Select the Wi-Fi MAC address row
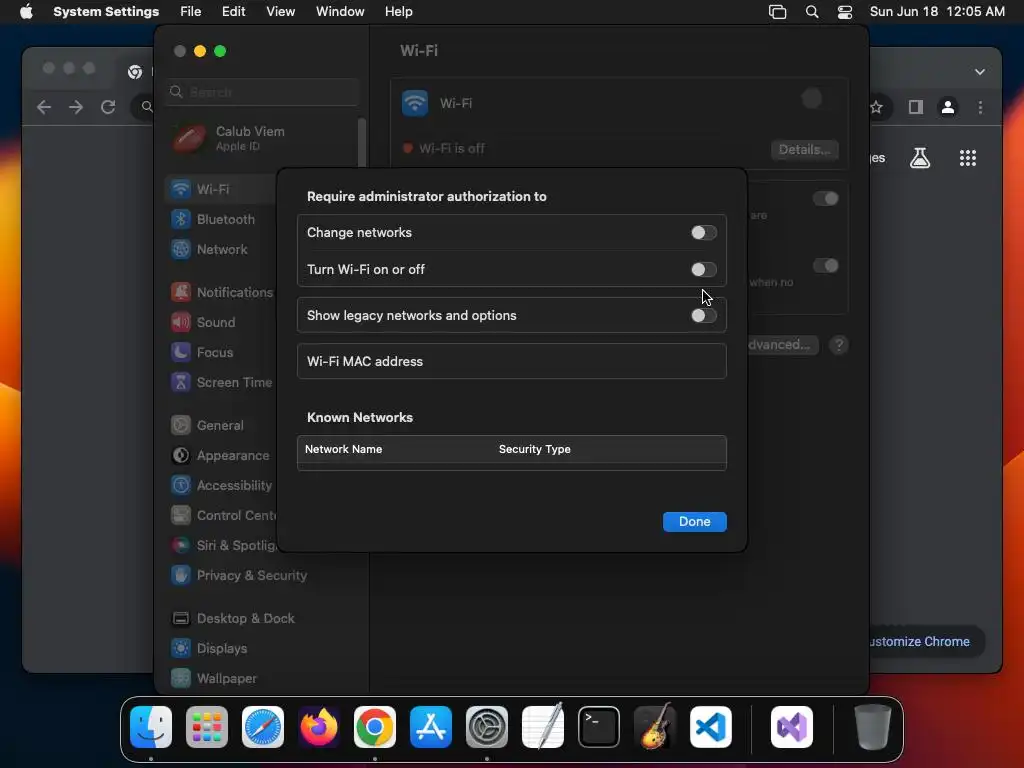The image size is (1024, 768). tap(511, 361)
